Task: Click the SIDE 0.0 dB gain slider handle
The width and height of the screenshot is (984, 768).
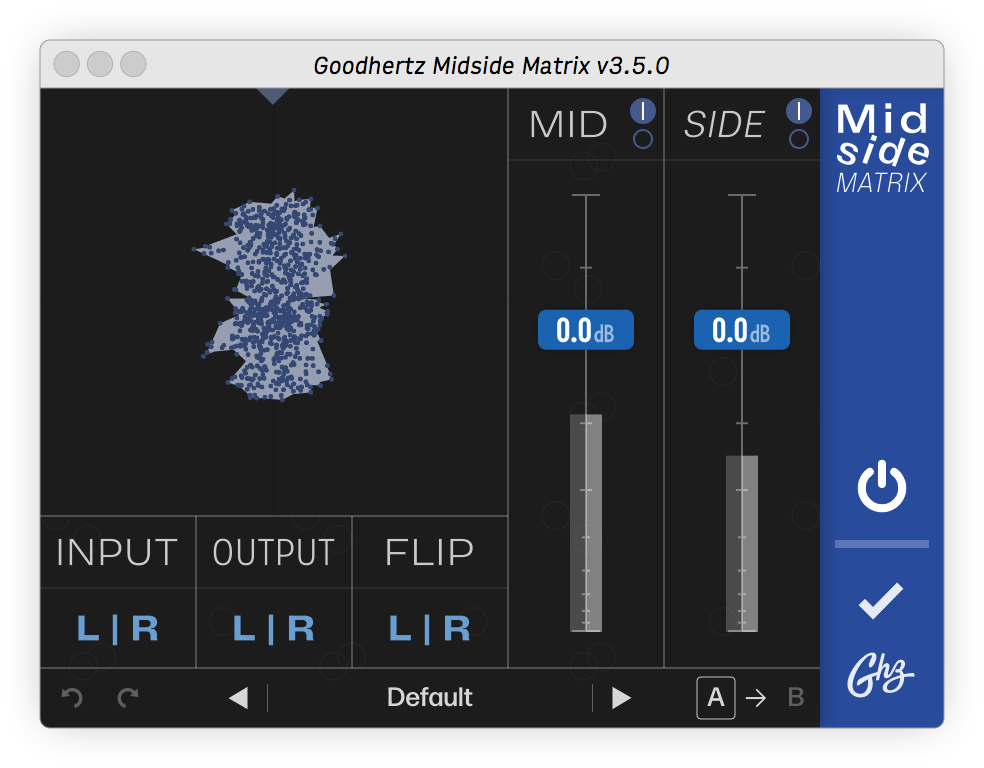Action: coord(741,330)
